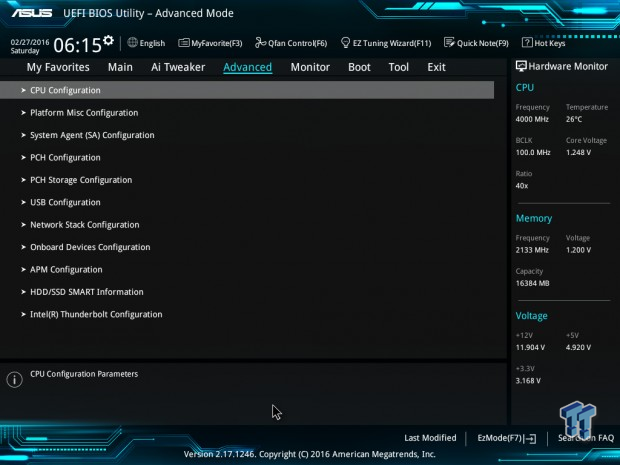620x465 pixels.
Task: Click the Quick Note notepad icon
Action: [449, 43]
